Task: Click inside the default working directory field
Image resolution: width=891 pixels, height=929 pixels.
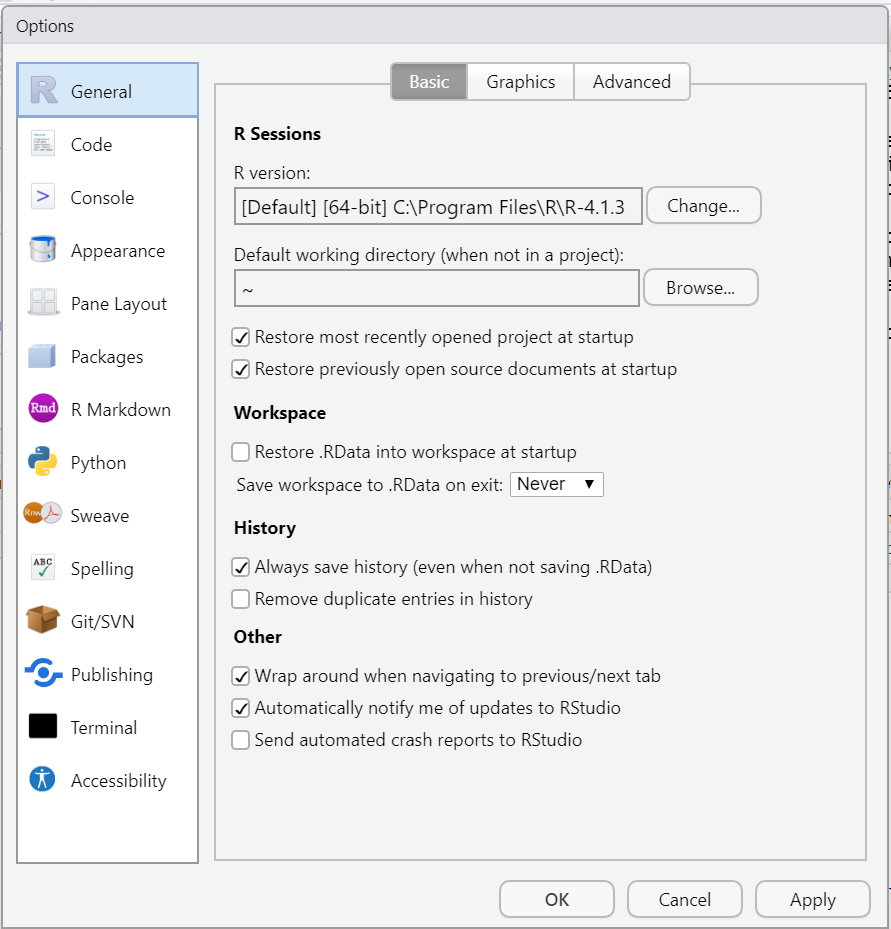Action: (436, 288)
